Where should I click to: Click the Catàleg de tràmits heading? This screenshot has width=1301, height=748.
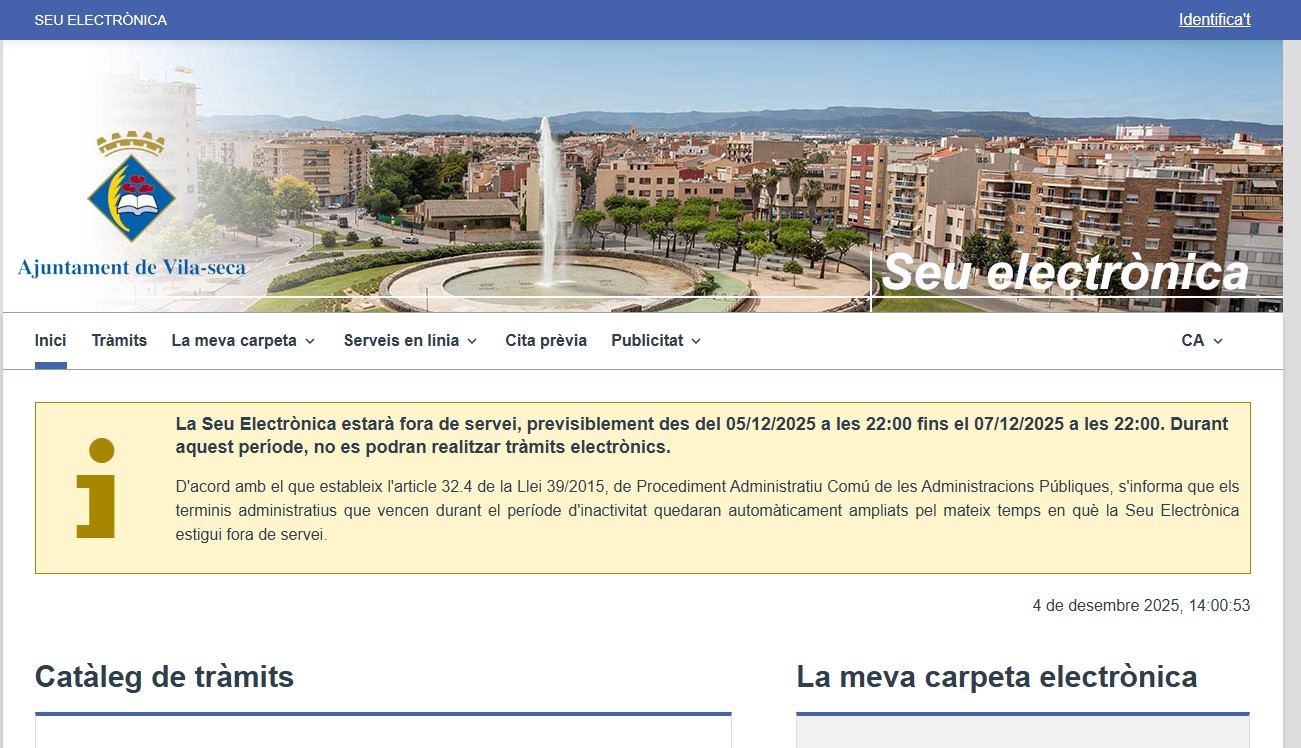click(164, 677)
